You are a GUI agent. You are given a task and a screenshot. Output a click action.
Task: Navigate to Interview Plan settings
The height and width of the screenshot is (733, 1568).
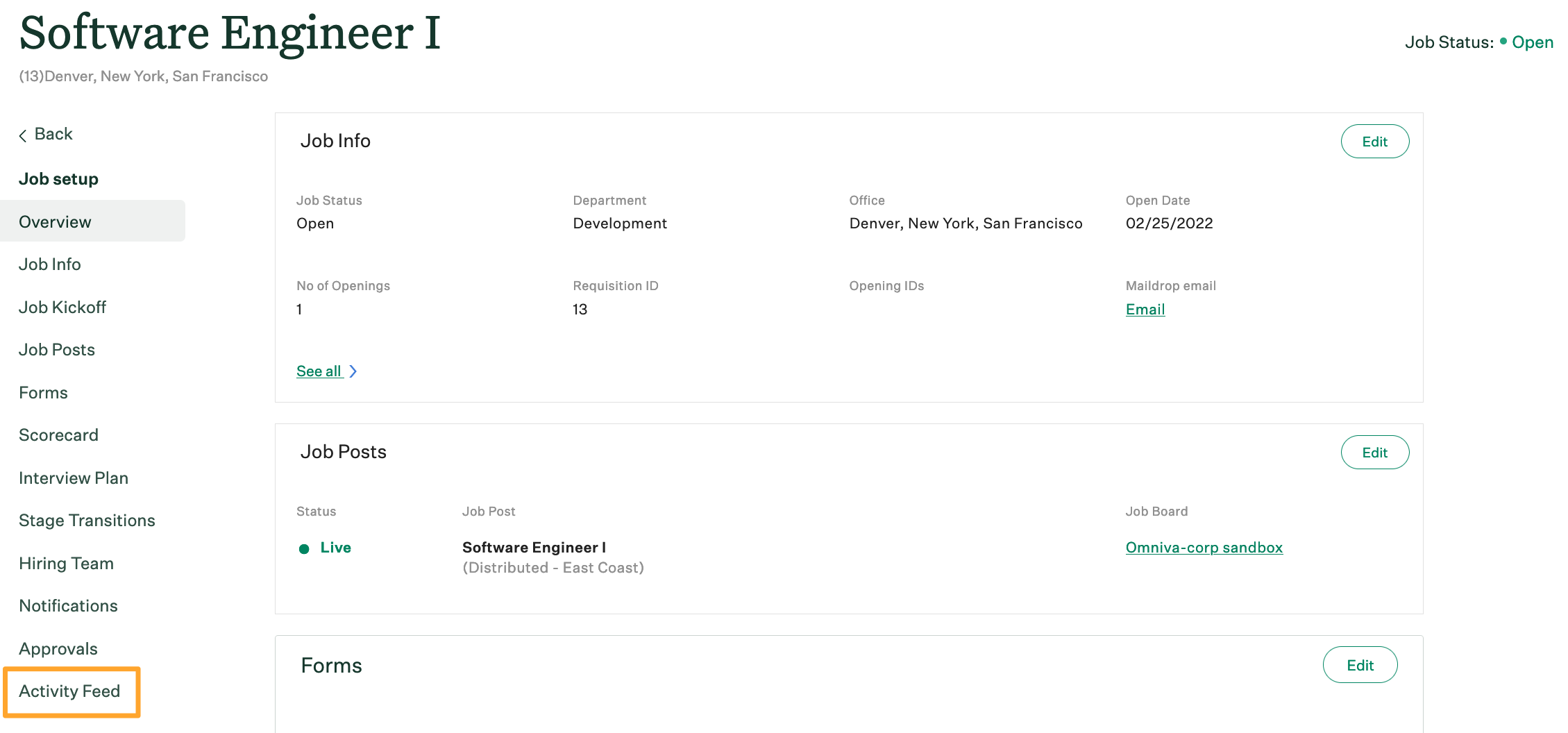(74, 478)
